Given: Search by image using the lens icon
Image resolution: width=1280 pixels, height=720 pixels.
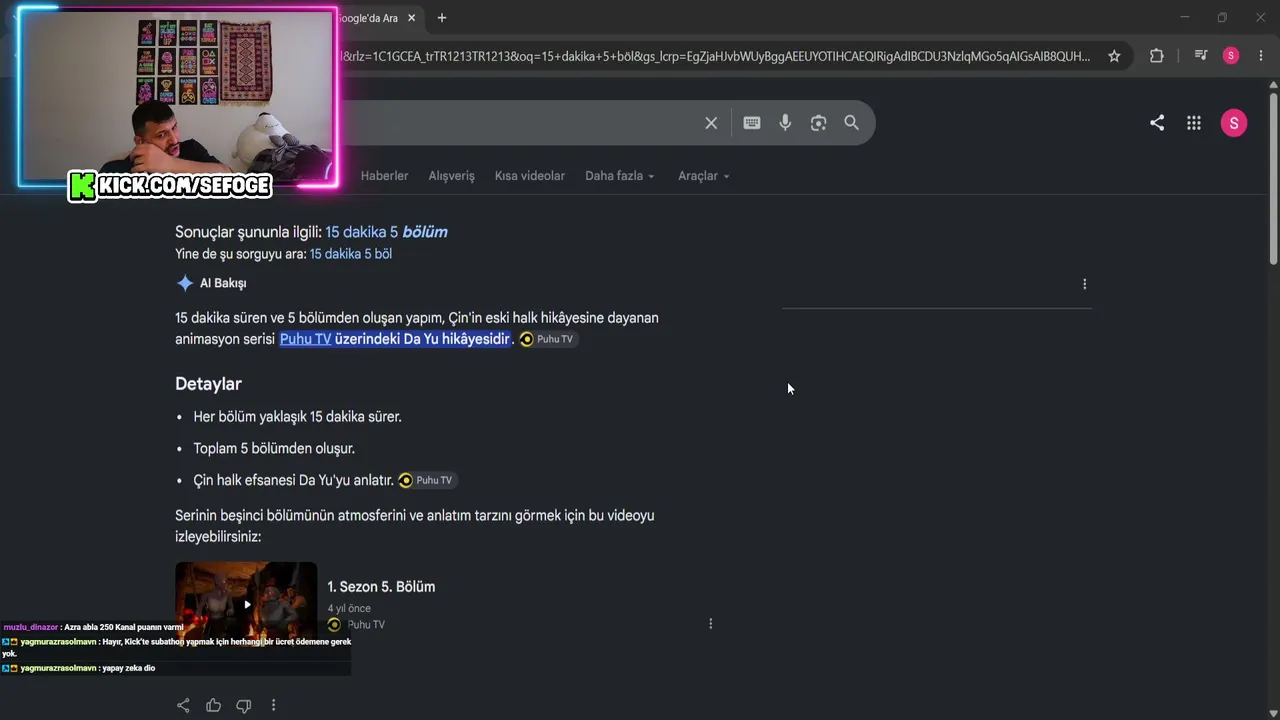Looking at the screenshot, I should pyautogui.click(x=818, y=123).
